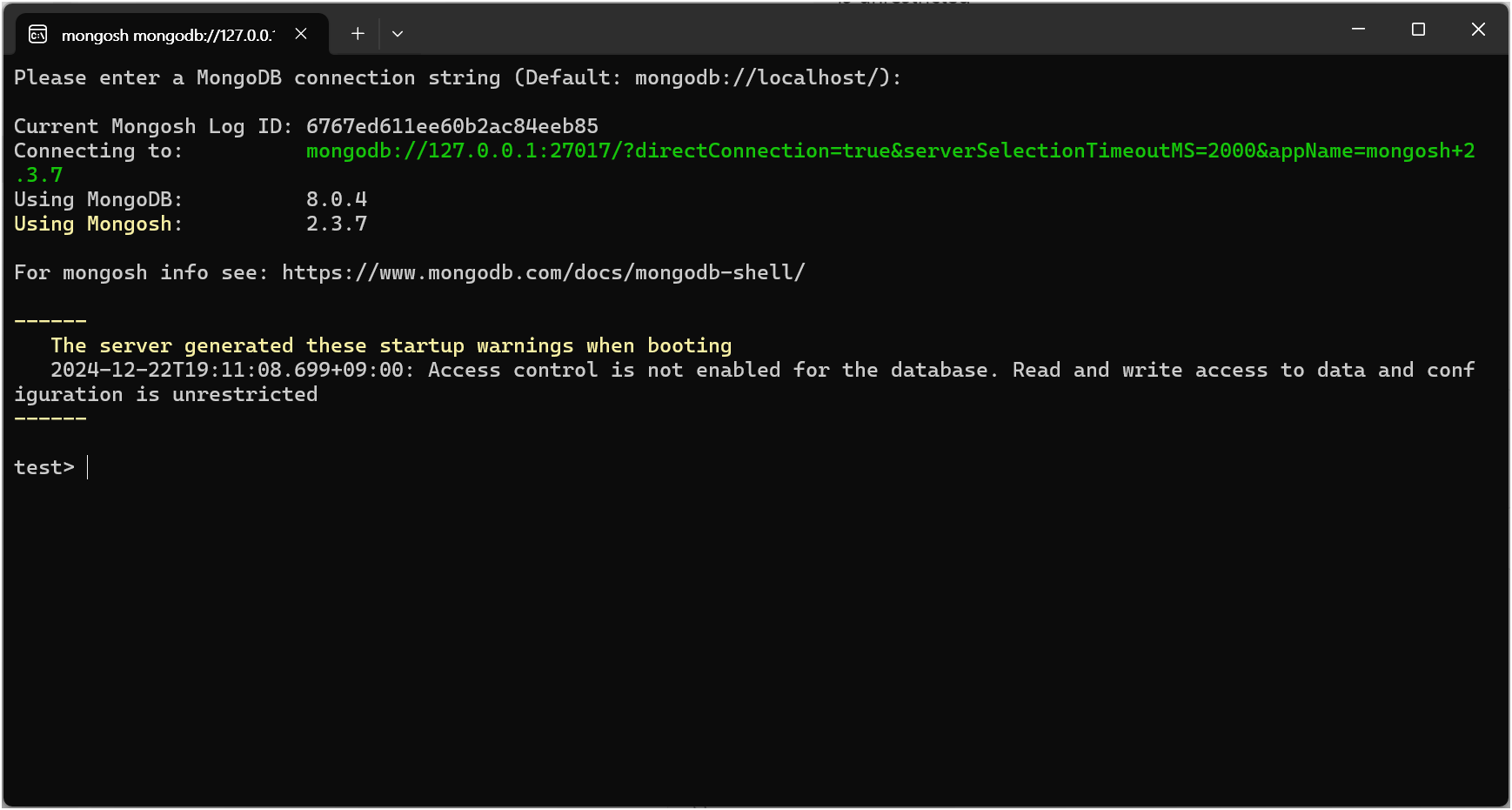
Task: Minimize the terminal window
Action: (1358, 29)
